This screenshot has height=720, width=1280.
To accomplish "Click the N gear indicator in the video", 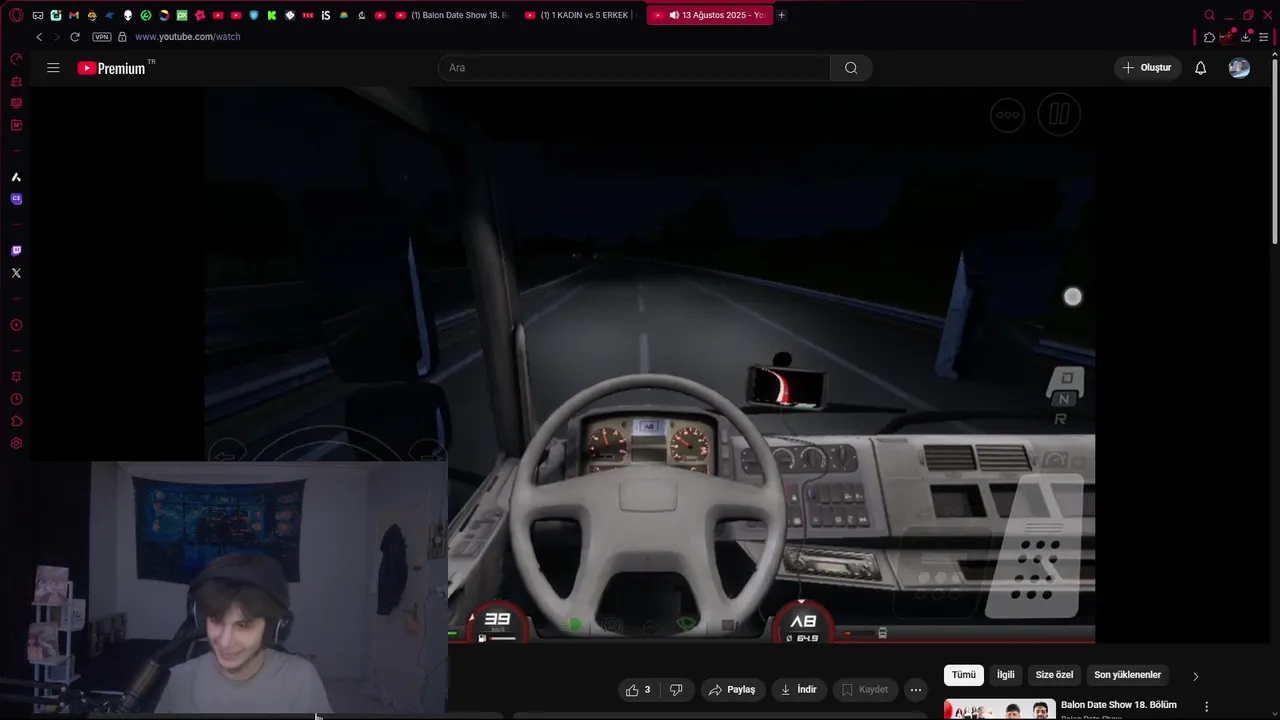I will [1063, 399].
